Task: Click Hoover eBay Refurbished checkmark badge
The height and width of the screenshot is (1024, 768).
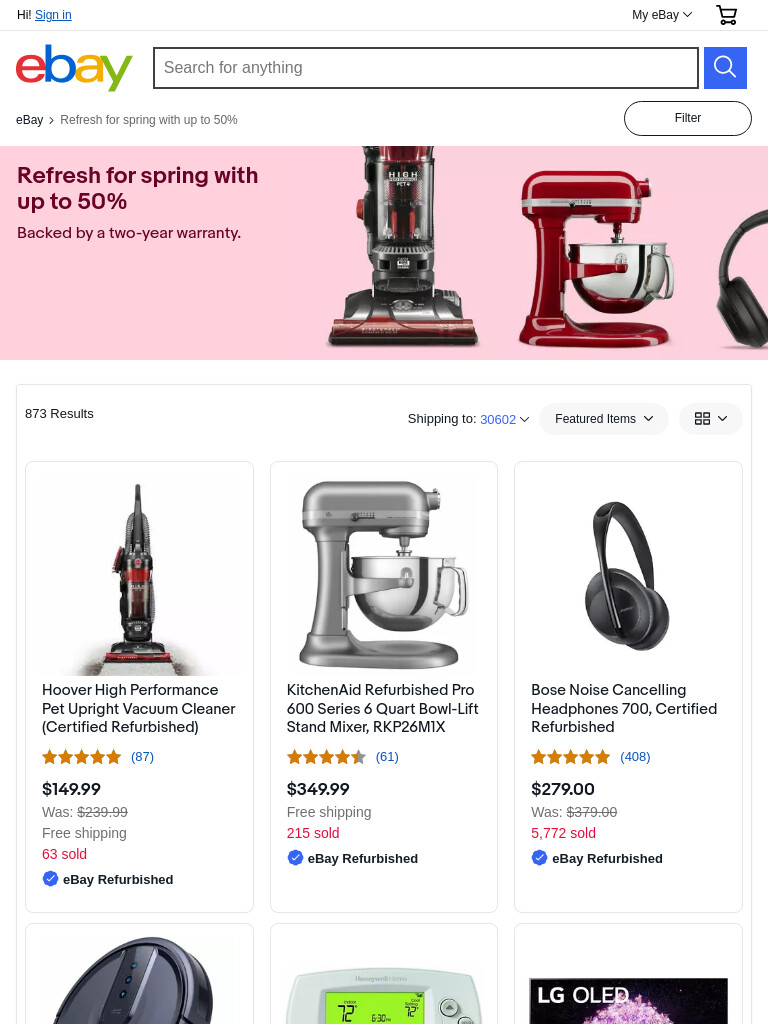Action: 50,878
